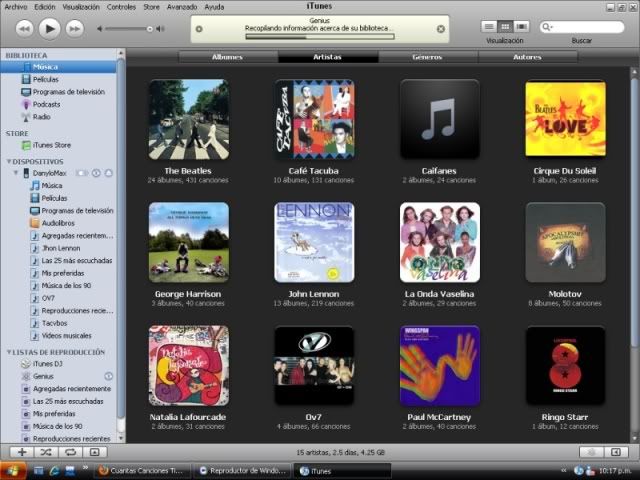Open the John Lennon artwork
Image resolution: width=640 pixels, height=480 pixels.
(x=314, y=242)
